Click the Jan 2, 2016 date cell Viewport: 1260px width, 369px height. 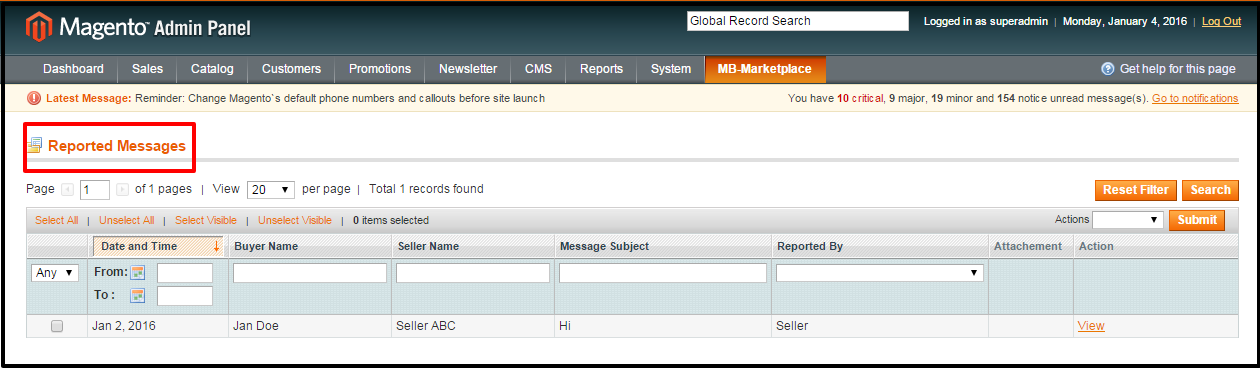coord(124,326)
